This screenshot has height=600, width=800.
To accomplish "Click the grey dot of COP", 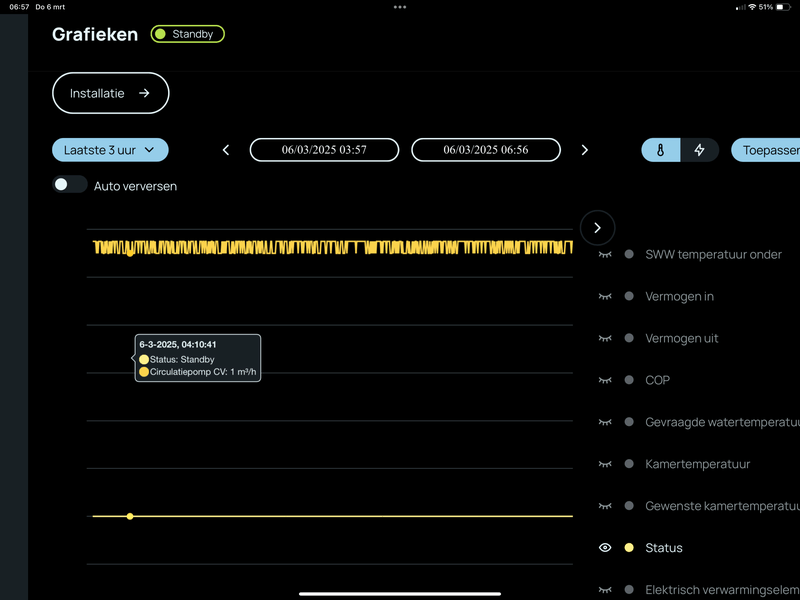I will click(629, 380).
